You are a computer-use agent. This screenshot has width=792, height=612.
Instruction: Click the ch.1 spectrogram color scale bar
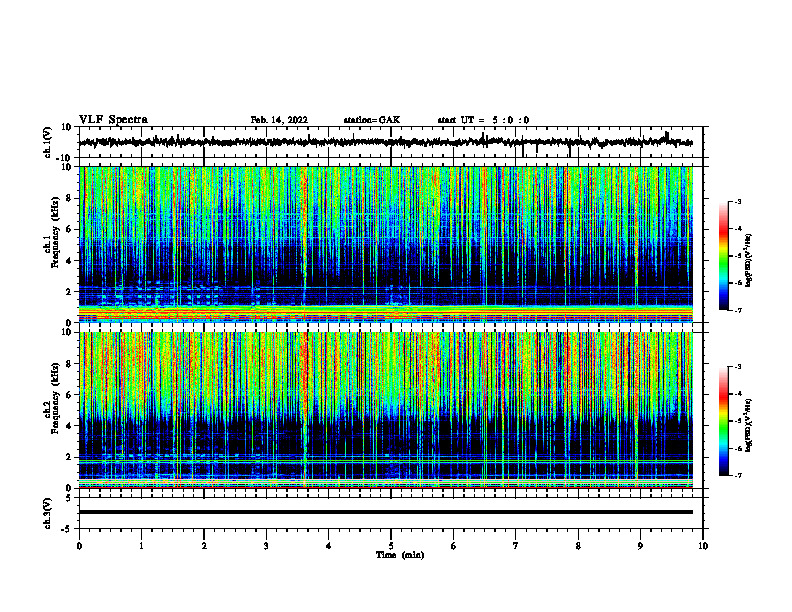click(x=723, y=256)
